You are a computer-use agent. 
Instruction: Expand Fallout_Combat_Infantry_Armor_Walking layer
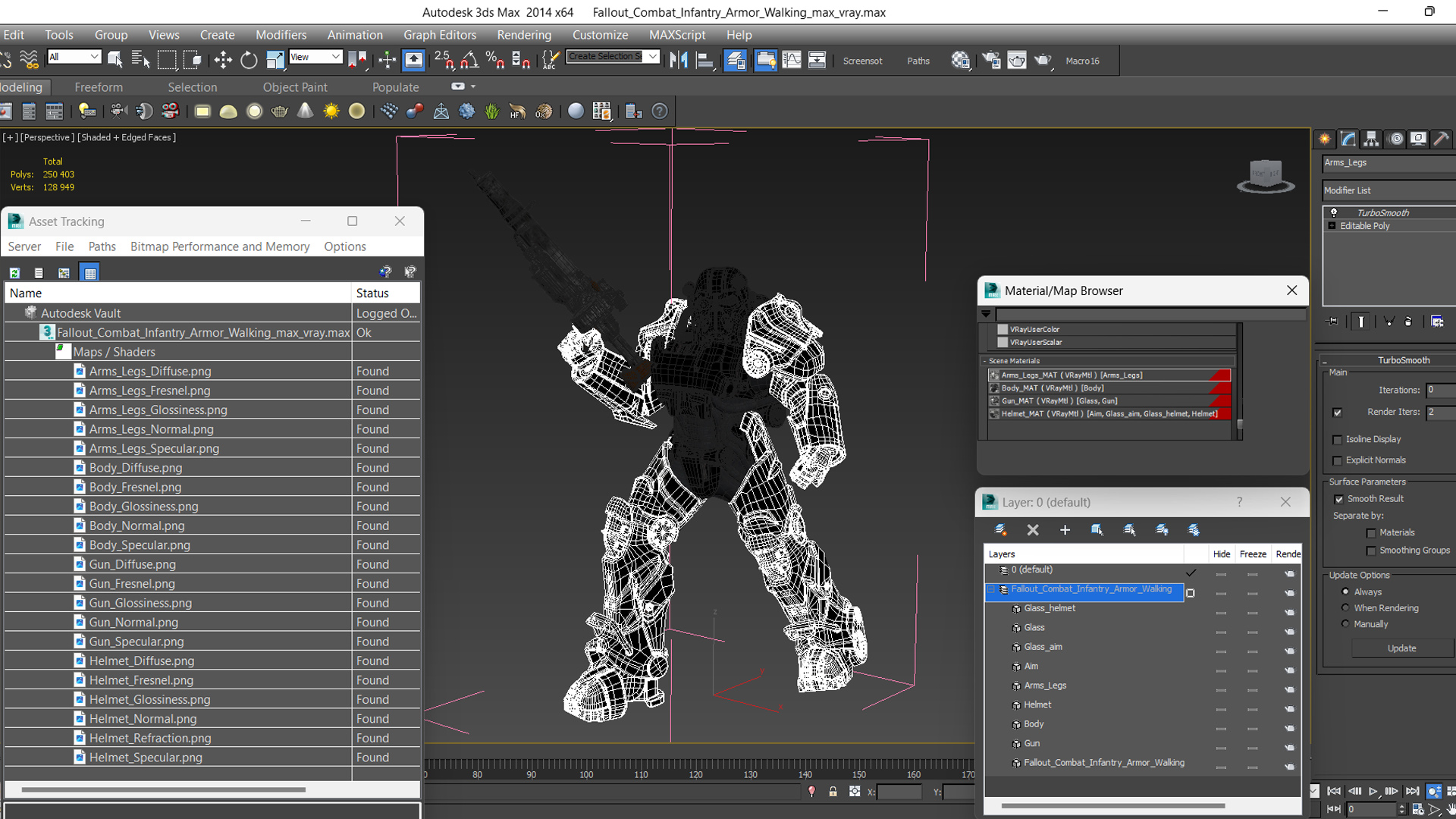990,589
